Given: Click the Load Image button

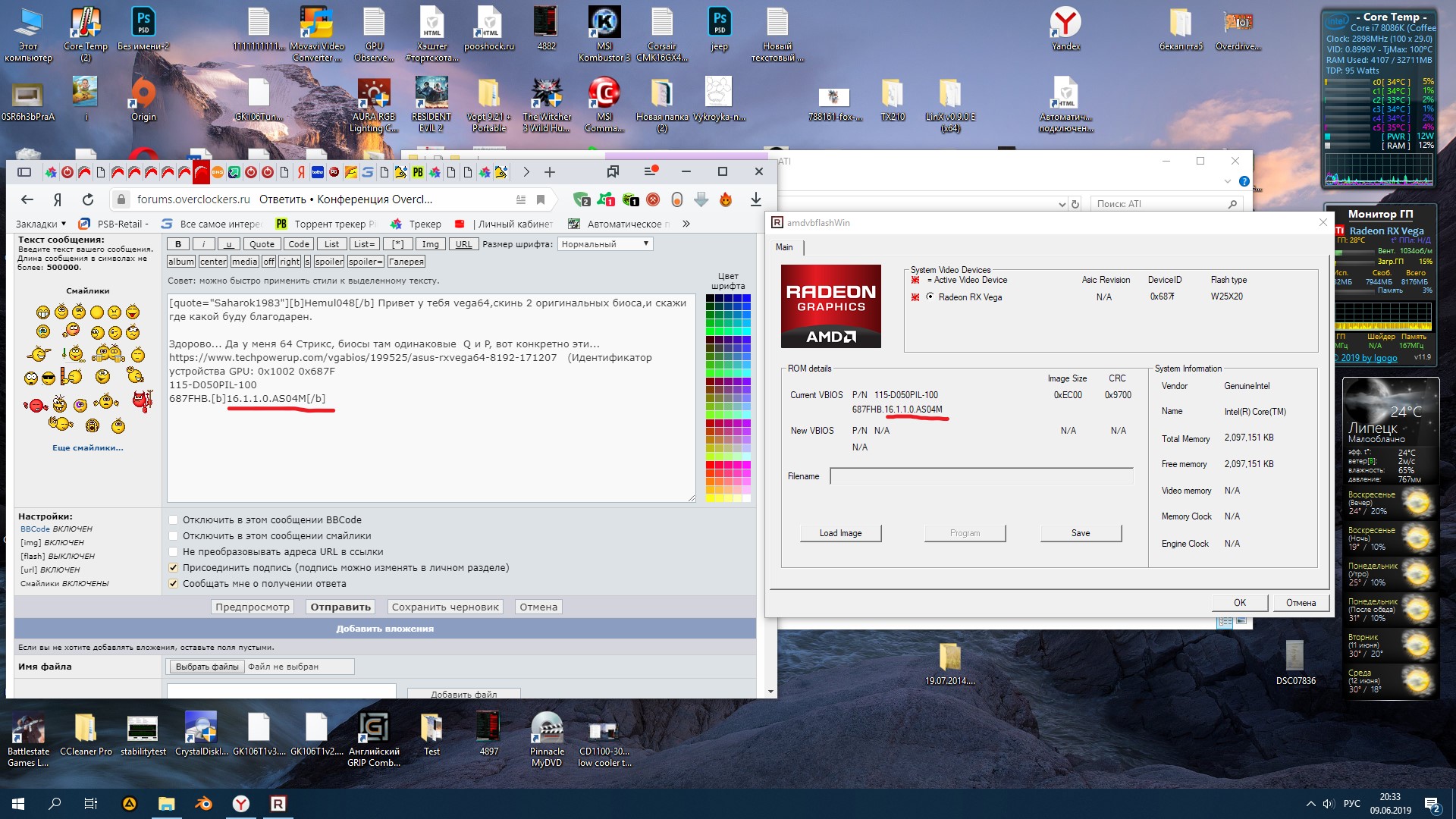Looking at the screenshot, I should click(x=840, y=533).
